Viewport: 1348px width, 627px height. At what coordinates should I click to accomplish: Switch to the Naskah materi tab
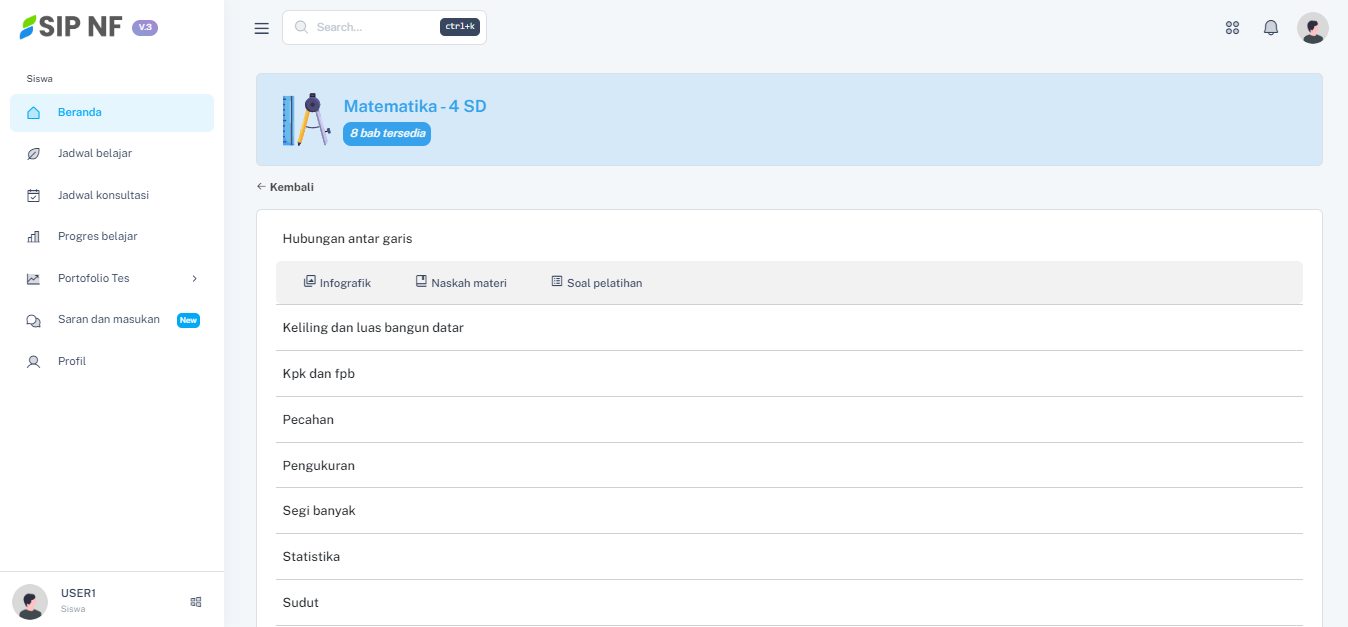[461, 283]
